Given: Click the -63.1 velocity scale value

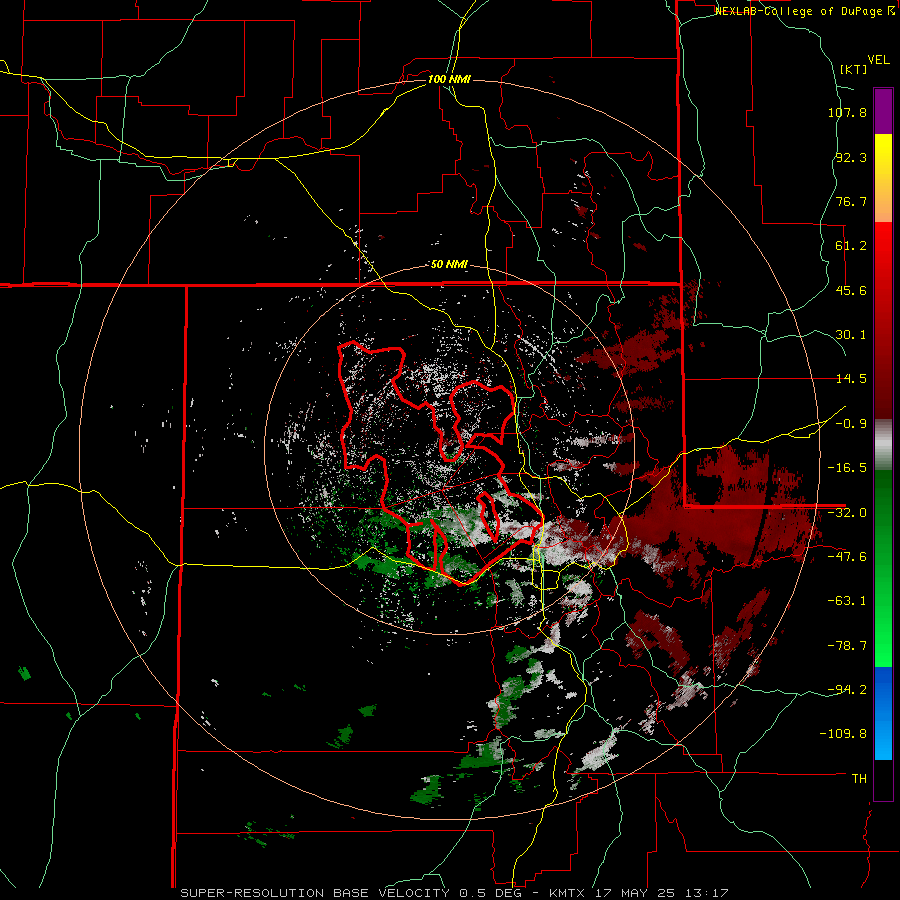Looking at the screenshot, I should pyautogui.click(x=847, y=601).
